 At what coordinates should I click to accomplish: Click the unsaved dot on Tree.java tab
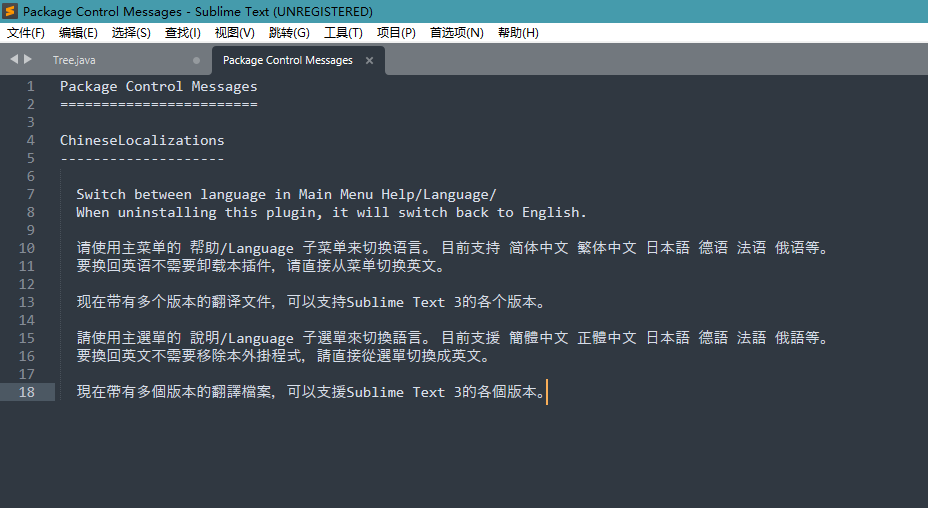coord(196,60)
